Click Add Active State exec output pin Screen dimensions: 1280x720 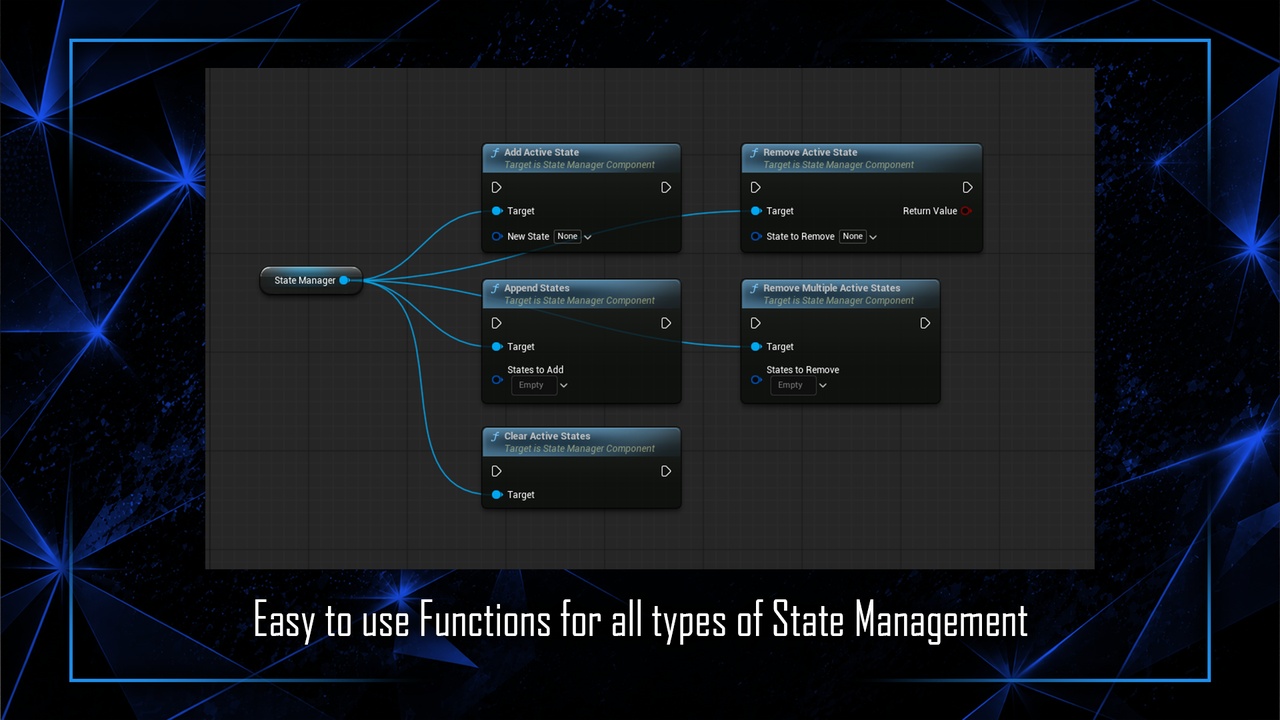pos(666,187)
